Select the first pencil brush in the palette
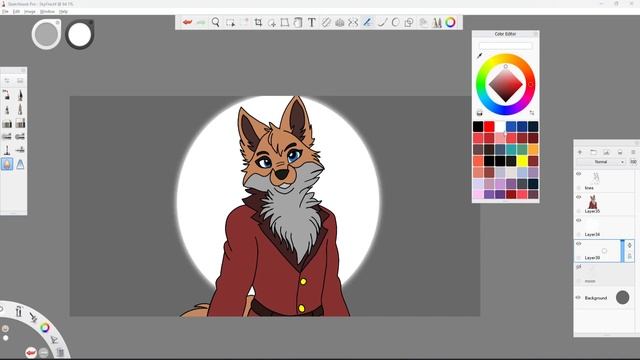 (x=7, y=95)
